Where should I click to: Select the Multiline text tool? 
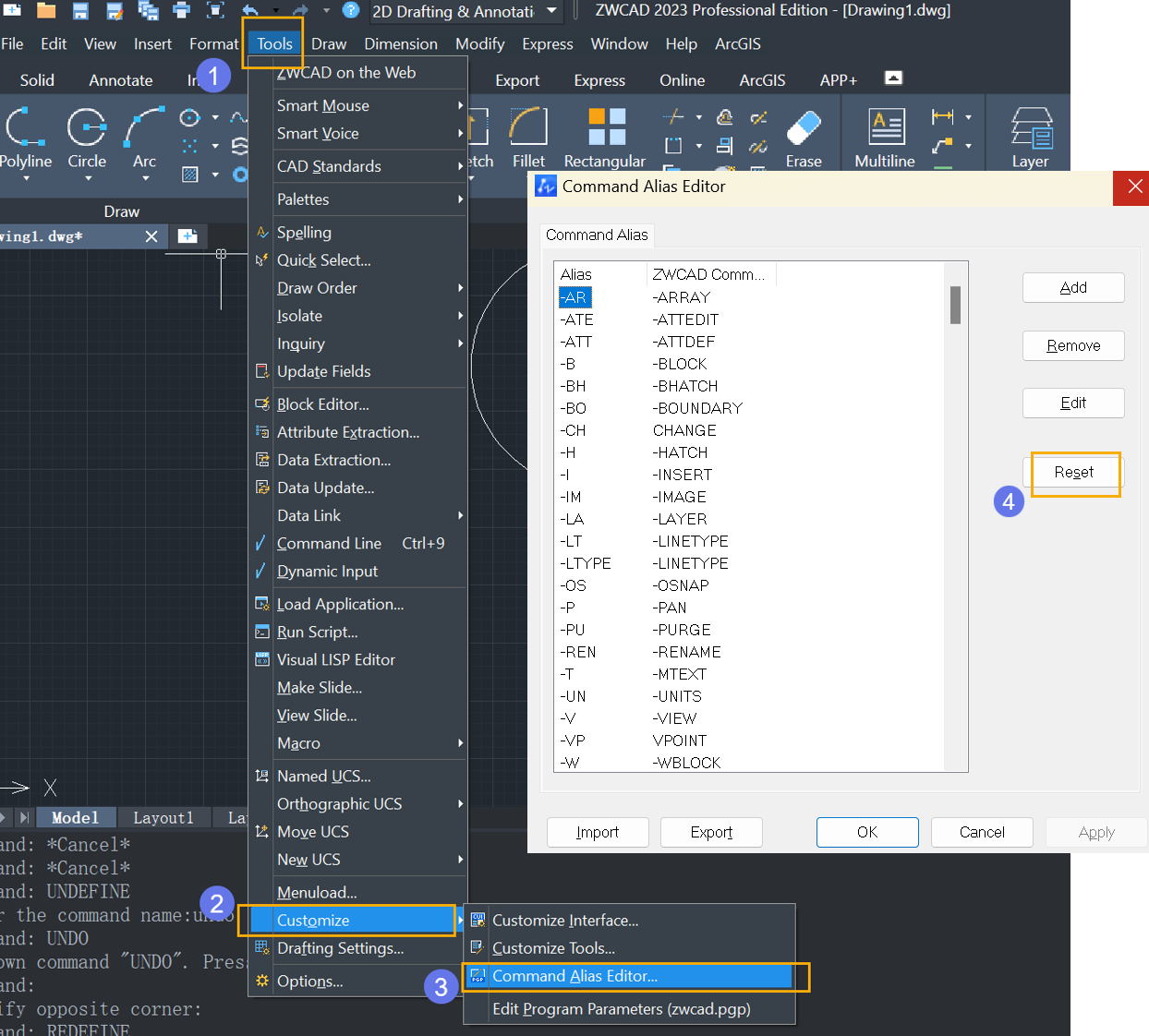point(885,138)
